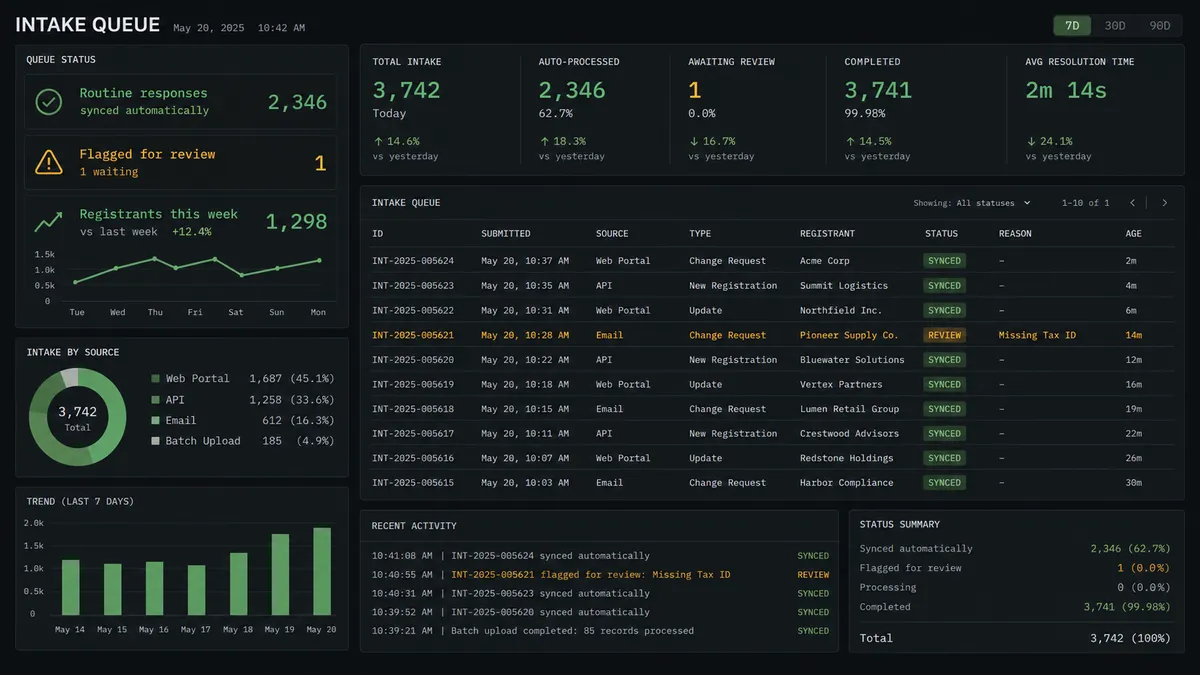Viewport: 1200px width, 675px height.
Task: Click the up arrow next to 14.6% under Total Intake
Action: [377, 142]
